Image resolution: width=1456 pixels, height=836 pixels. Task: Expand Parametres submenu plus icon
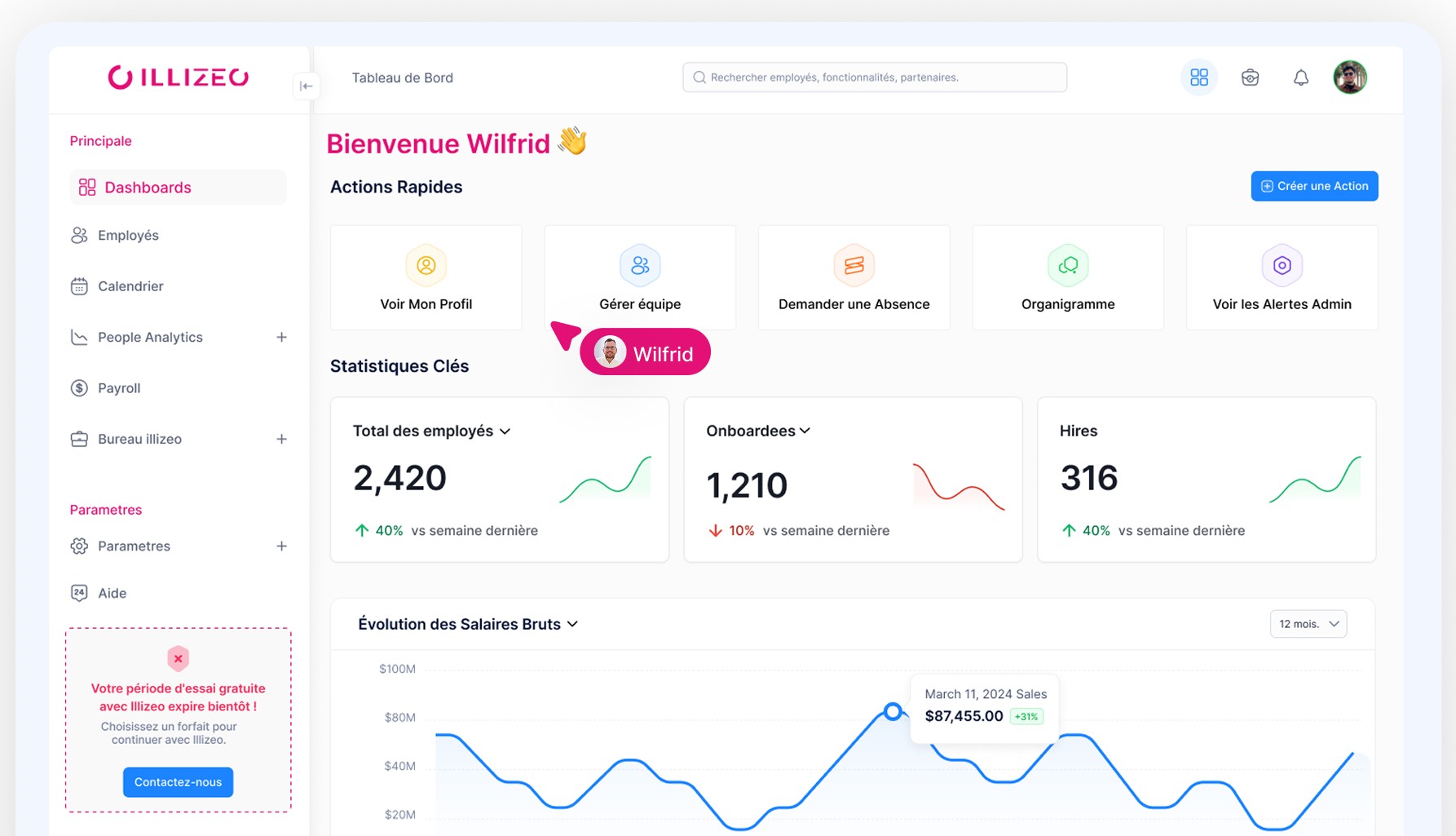(x=281, y=546)
